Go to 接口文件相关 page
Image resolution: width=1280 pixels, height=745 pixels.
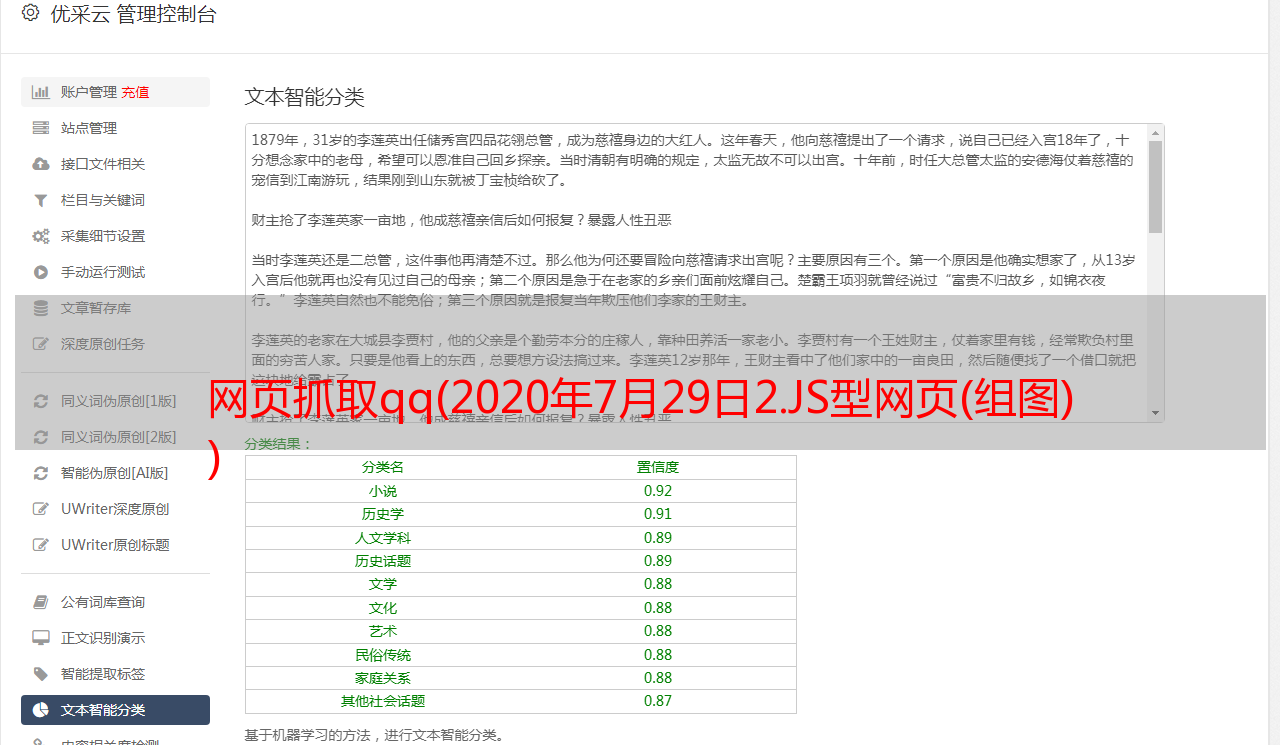[115, 164]
